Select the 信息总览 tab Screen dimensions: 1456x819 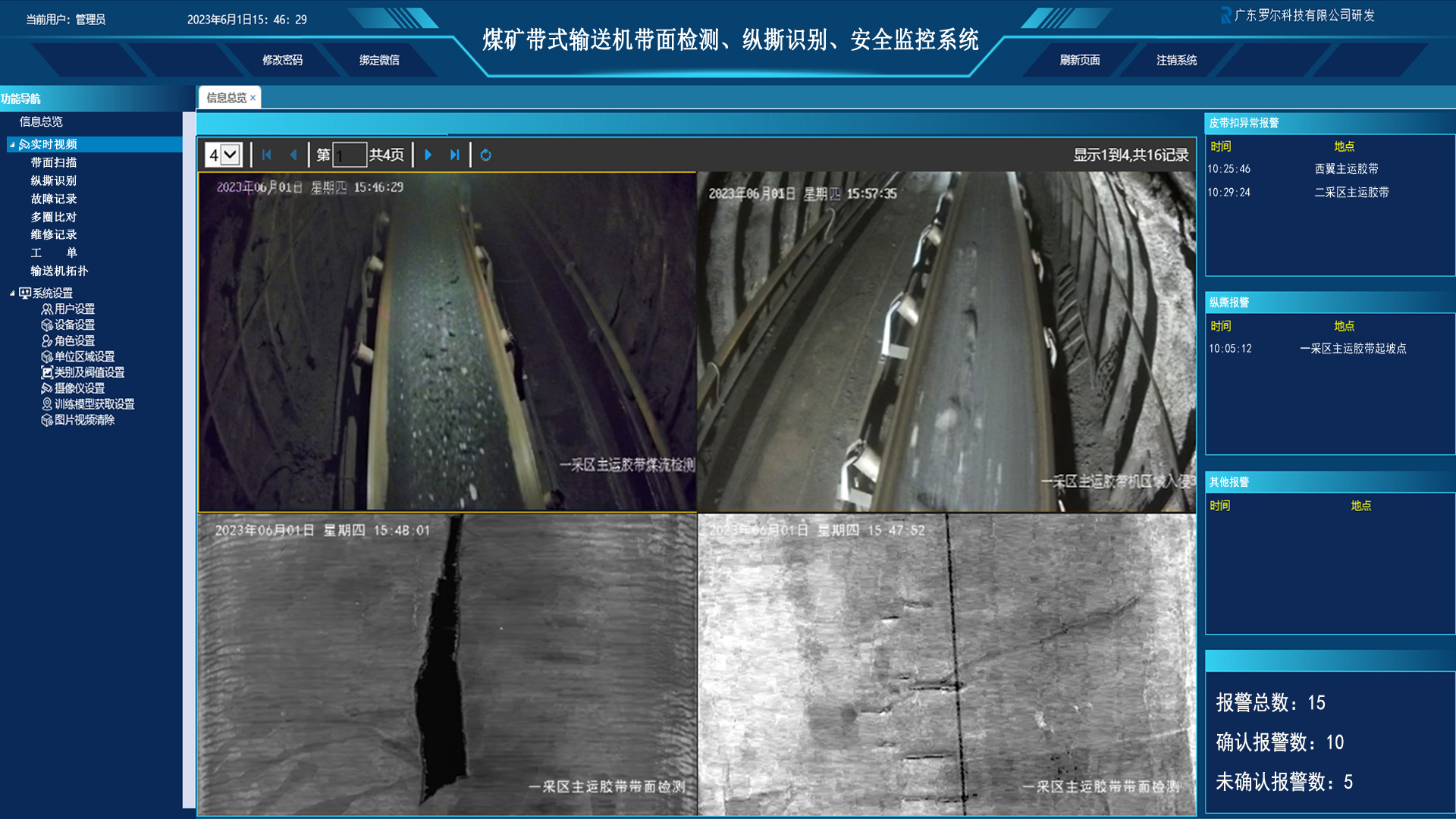[x=226, y=98]
